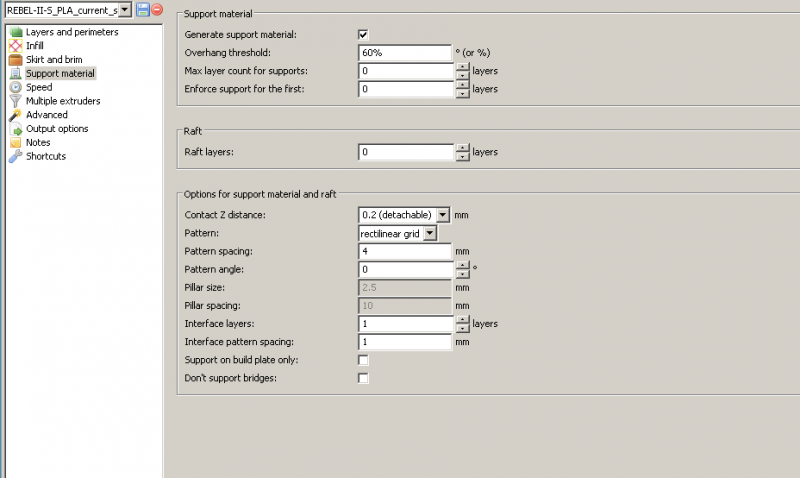Open Contact Z distance dropdown

[442, 215]
